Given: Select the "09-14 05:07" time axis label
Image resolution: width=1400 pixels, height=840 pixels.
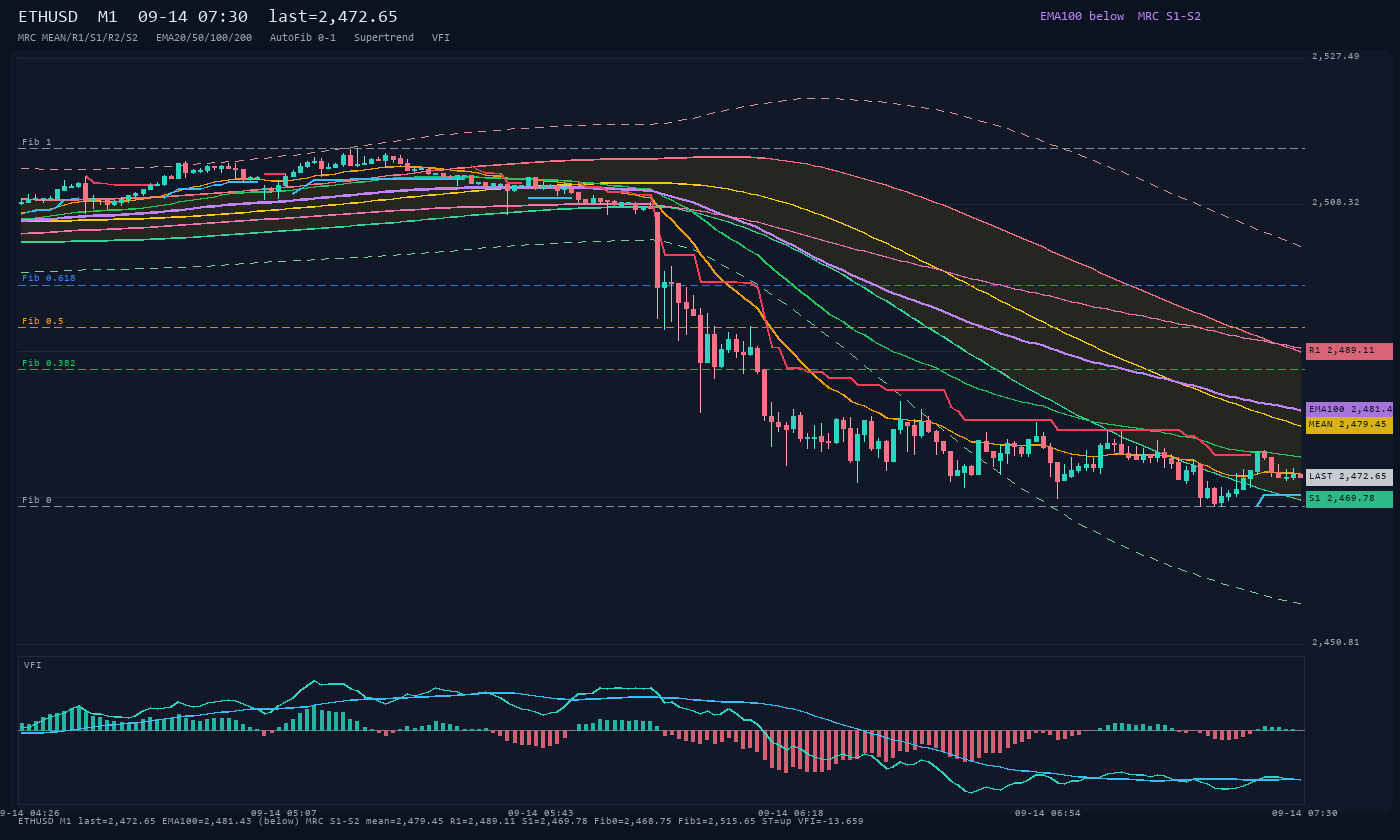Looking at the screenshot, I should (x=284, y=813).
